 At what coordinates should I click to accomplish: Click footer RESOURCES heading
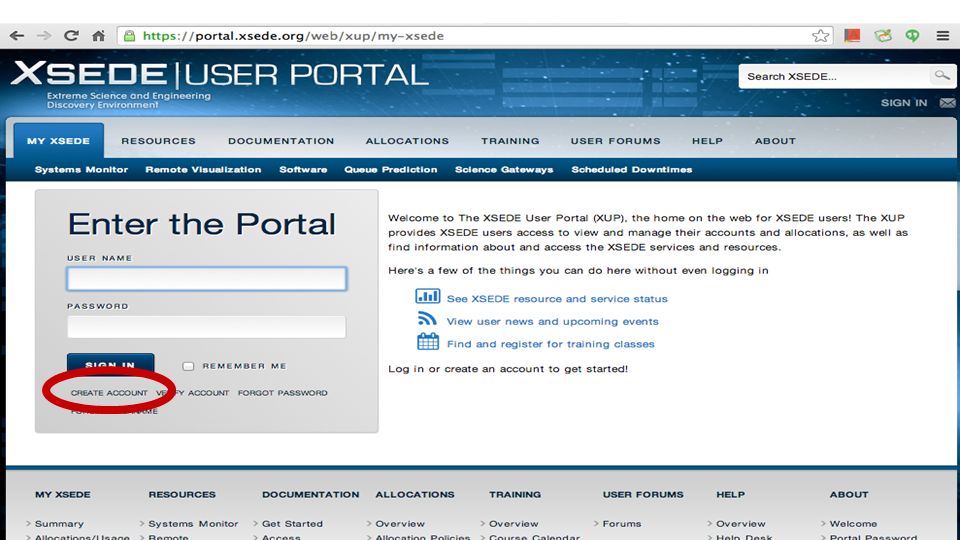182,494
